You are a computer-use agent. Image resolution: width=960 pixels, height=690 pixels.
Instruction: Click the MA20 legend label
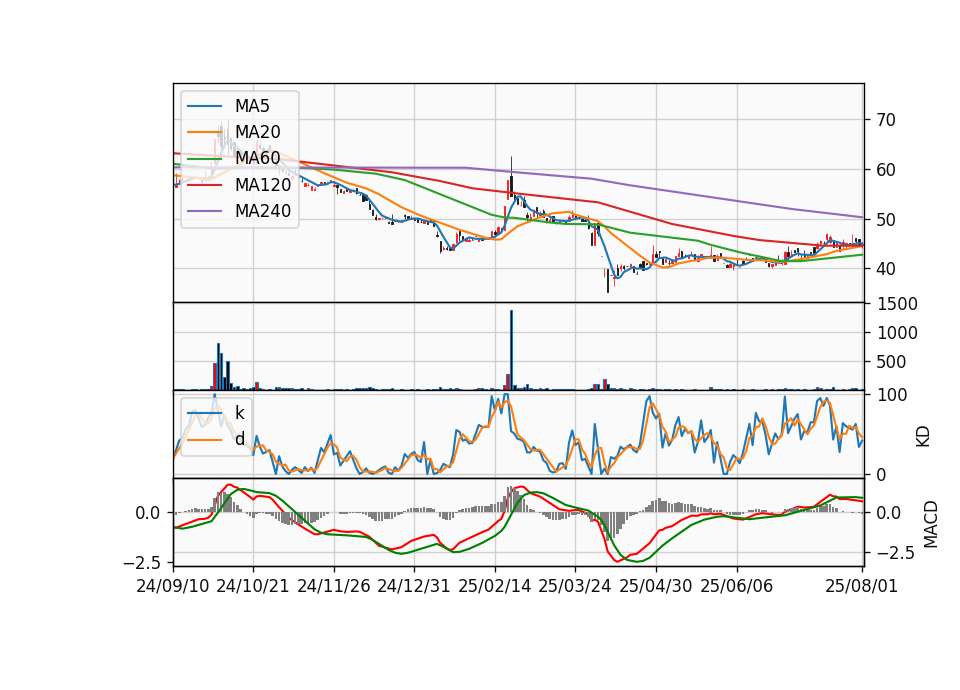(257, 132)
